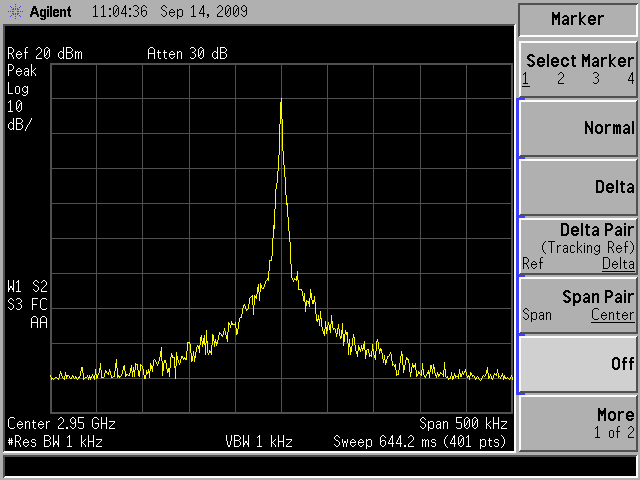
Task: Click the Center 2.95 GHz readout
Action: 61,424
